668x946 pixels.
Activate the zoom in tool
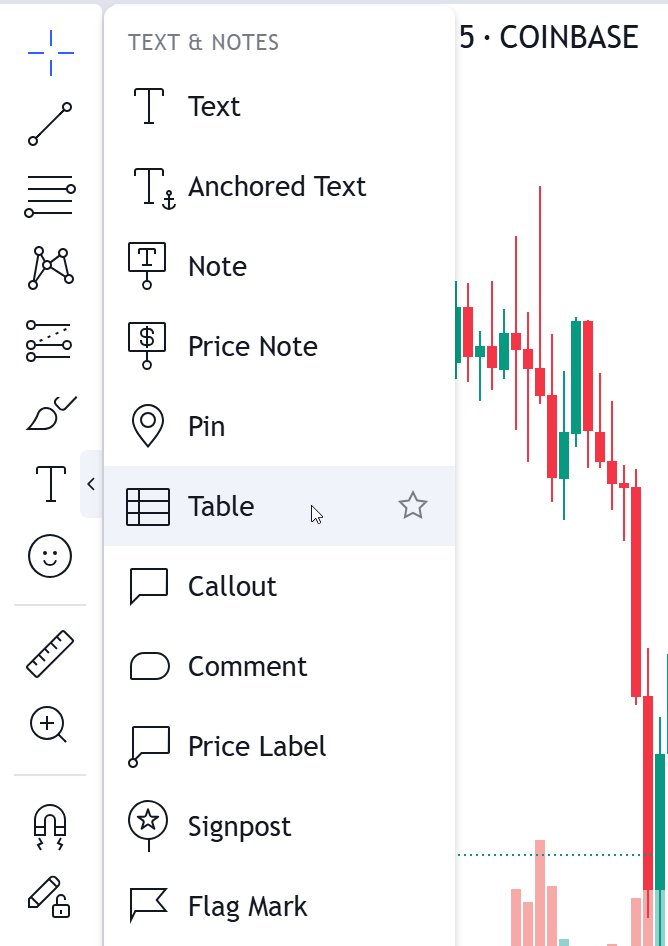coord(50,724)
